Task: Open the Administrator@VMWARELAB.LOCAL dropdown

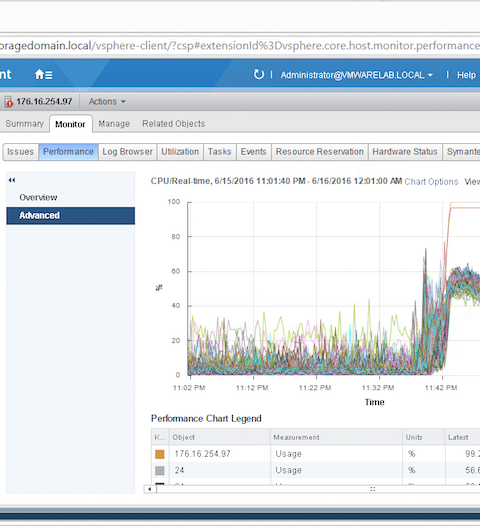Action: [x=357, y=75]
